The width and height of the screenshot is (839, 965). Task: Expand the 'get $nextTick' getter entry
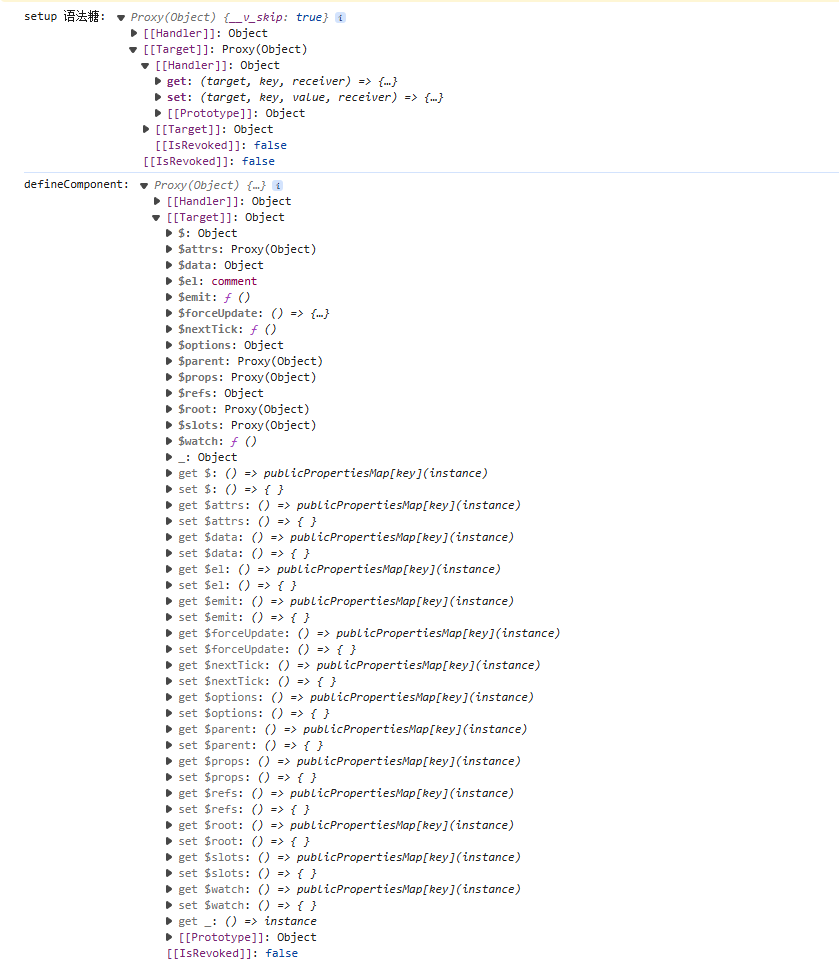pos(169,666)
